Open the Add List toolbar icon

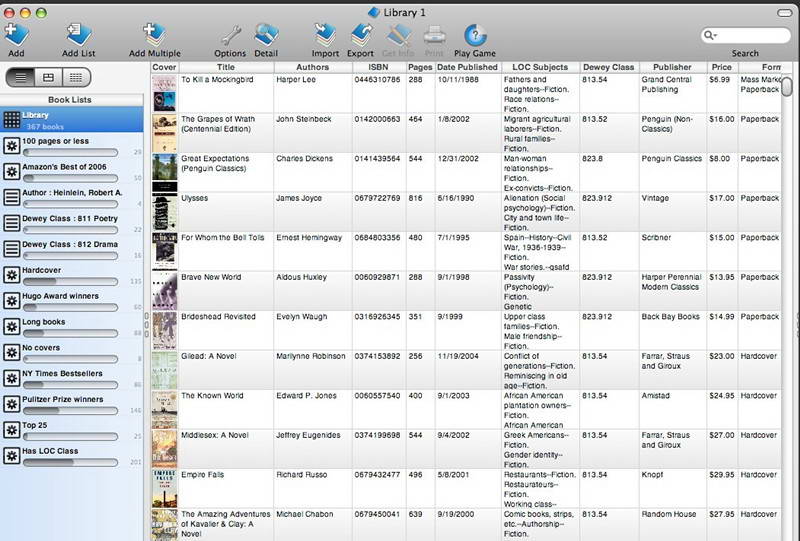point(79,35)
